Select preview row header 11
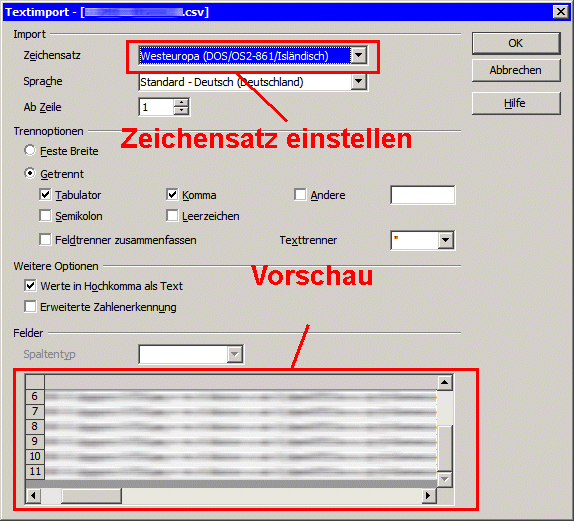Viewport: 574px width, 521px height. 35,471
